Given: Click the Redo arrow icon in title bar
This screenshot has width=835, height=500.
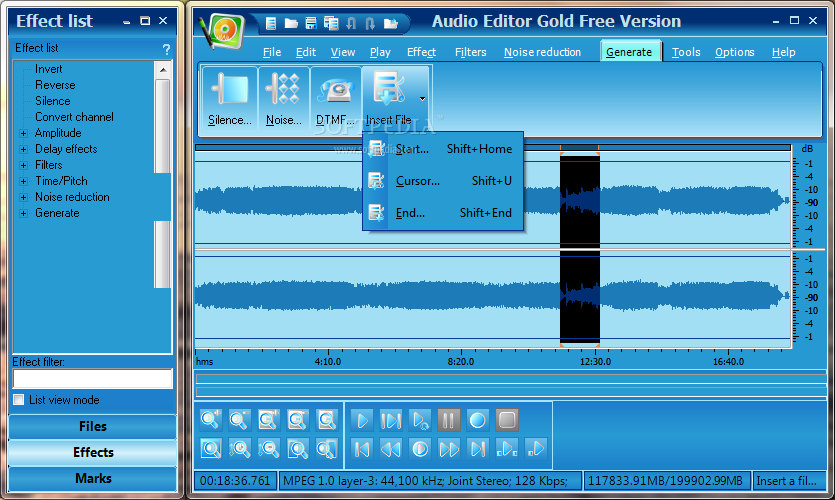Looking at the screenshot, I should 371,23.
